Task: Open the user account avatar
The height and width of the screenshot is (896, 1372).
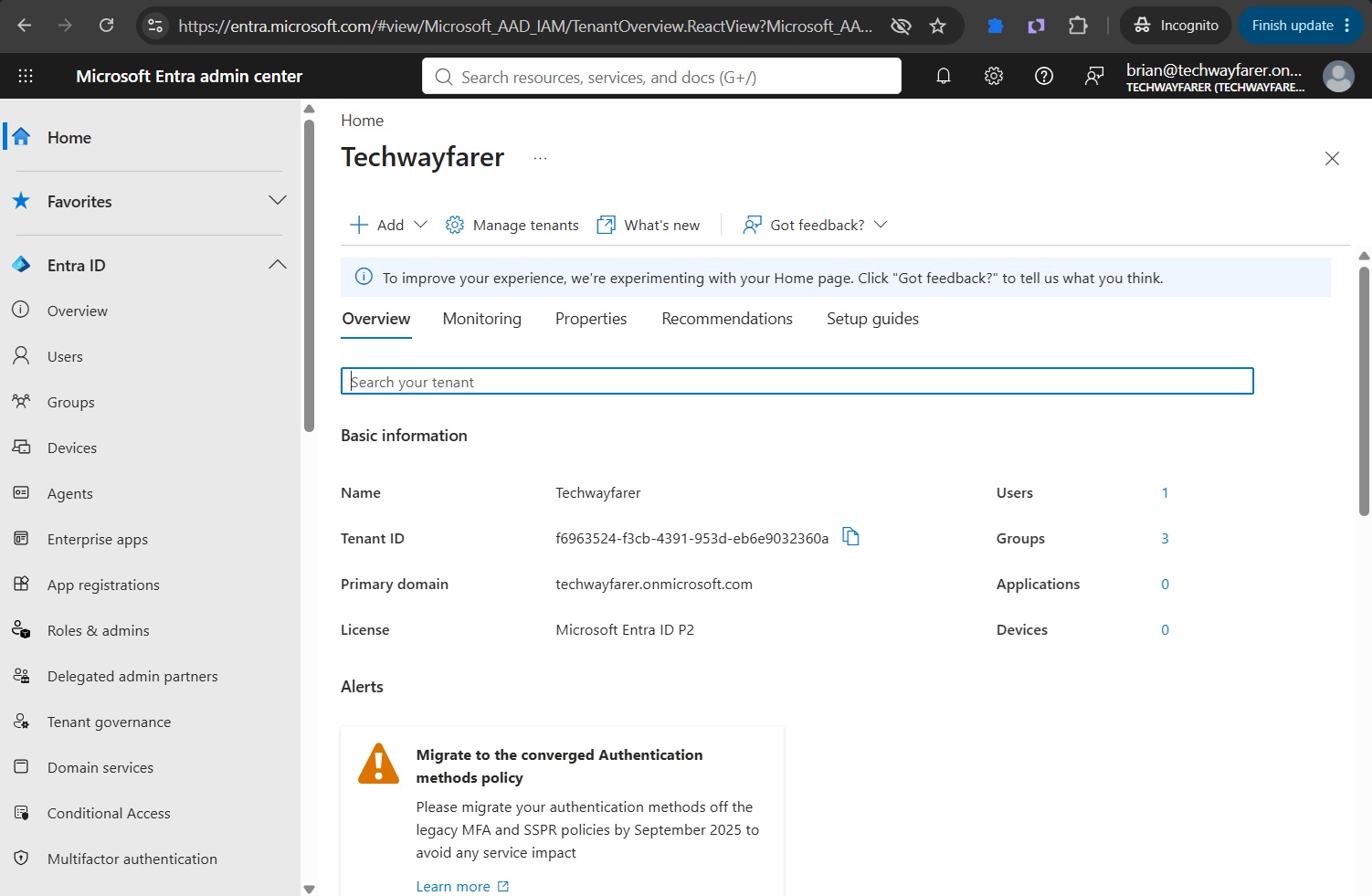Action: (x=1338, y=77)
